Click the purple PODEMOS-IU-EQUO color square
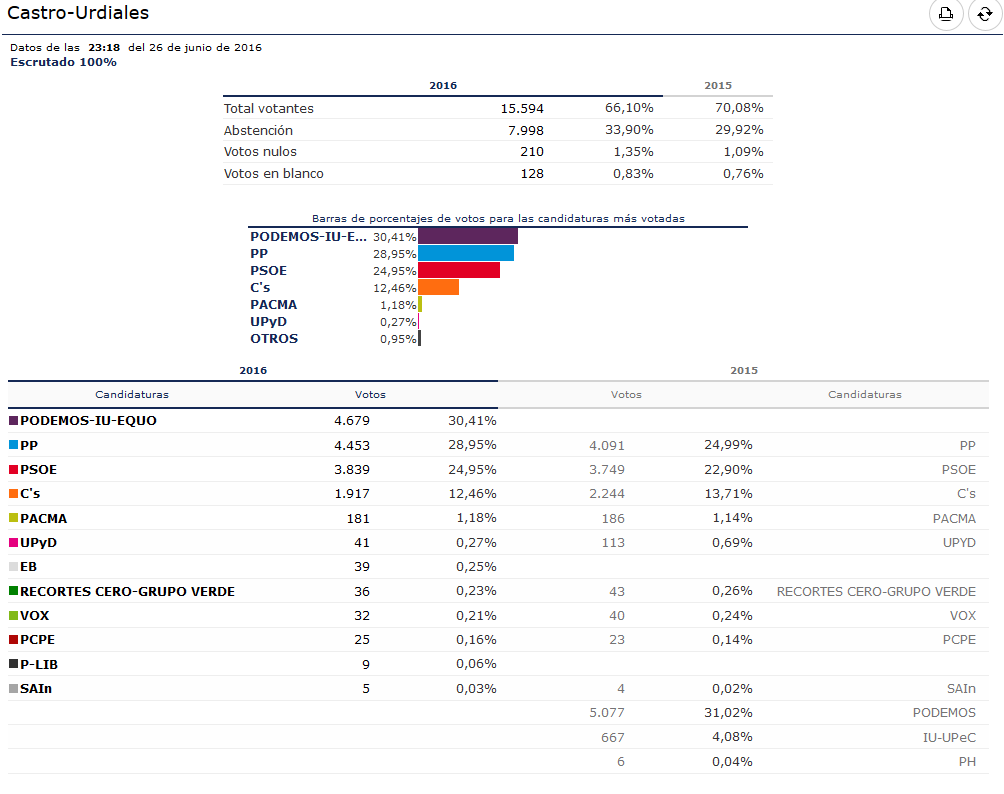Viewport: 1004px width, 794px height. pyautogui.click(x=13, y=421)
